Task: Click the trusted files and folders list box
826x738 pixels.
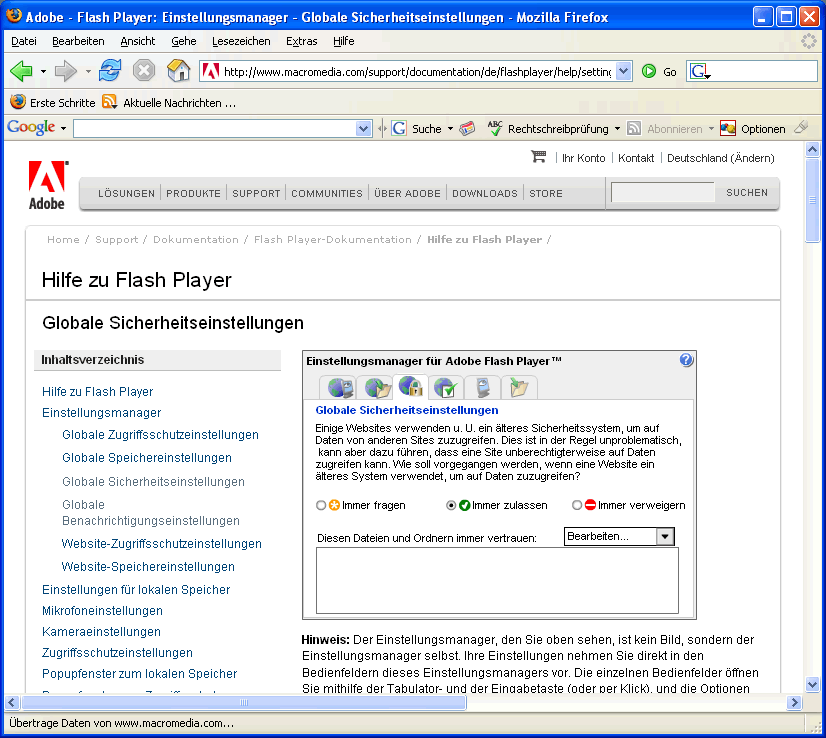Action: 497,580
